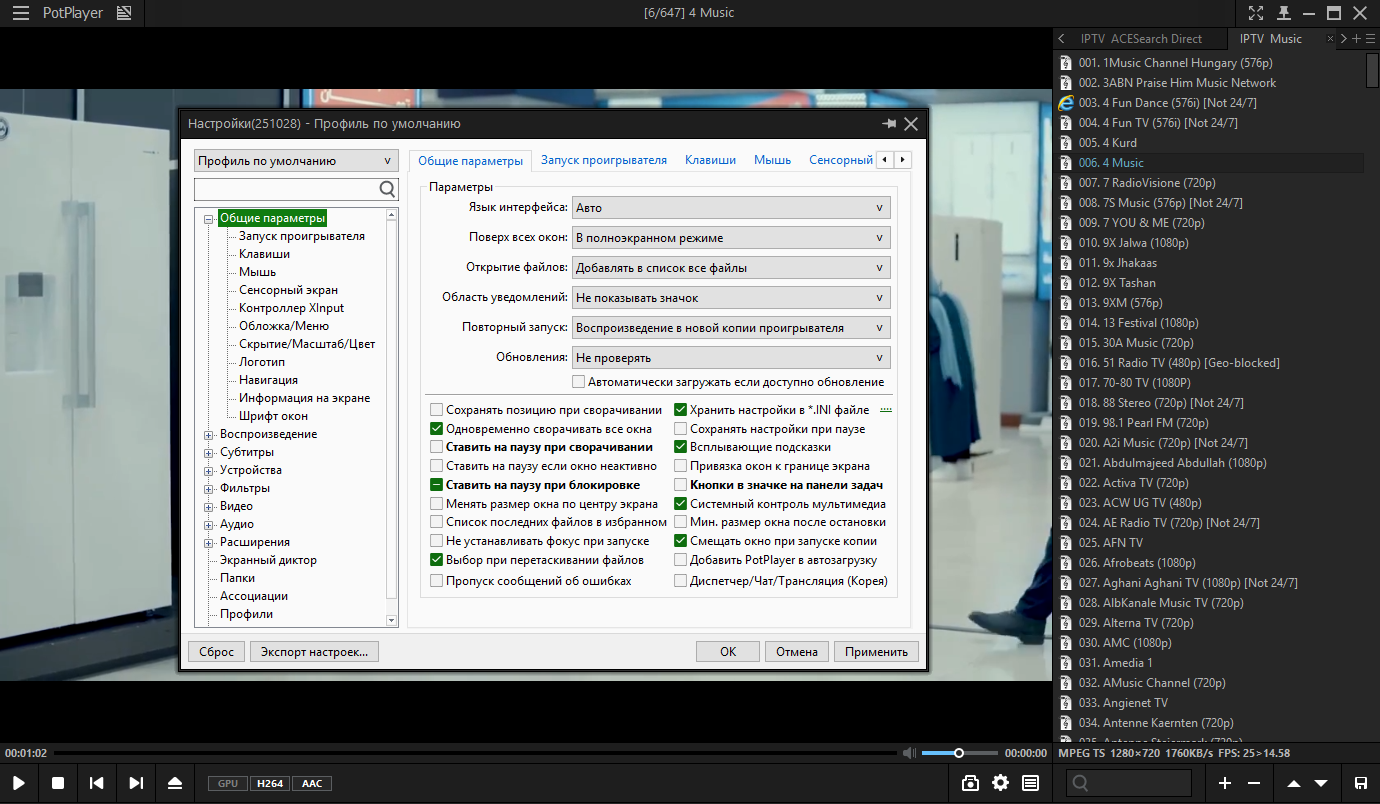Pin the settings dialog with the pin icon

889,124
